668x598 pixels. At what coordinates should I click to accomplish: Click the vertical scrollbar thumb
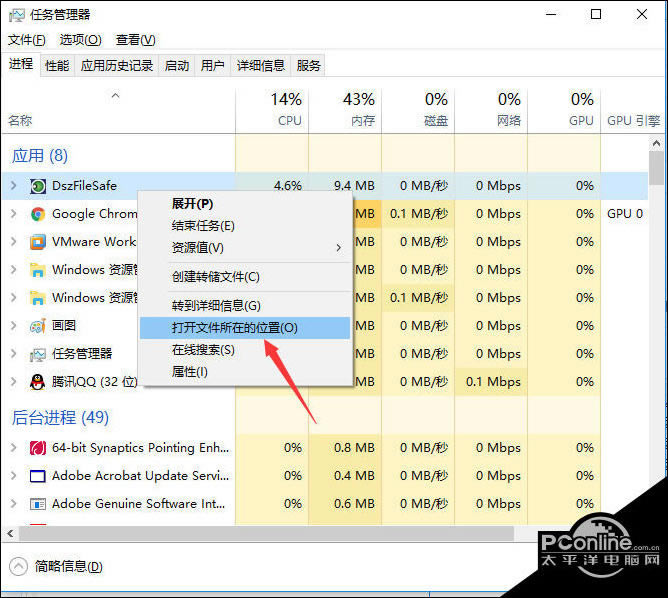point(656,169)
